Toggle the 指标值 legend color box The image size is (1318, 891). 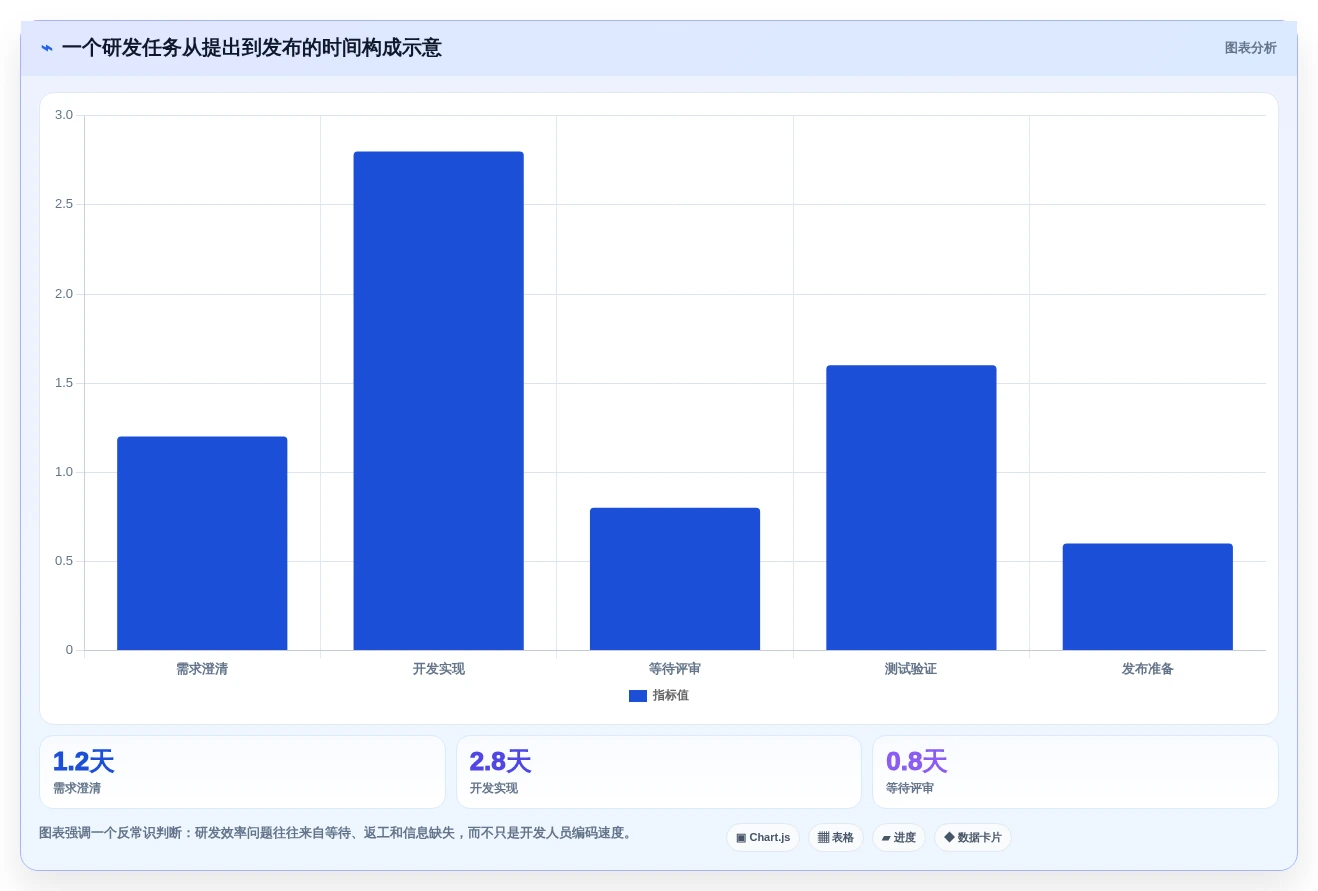coord(637,696)
